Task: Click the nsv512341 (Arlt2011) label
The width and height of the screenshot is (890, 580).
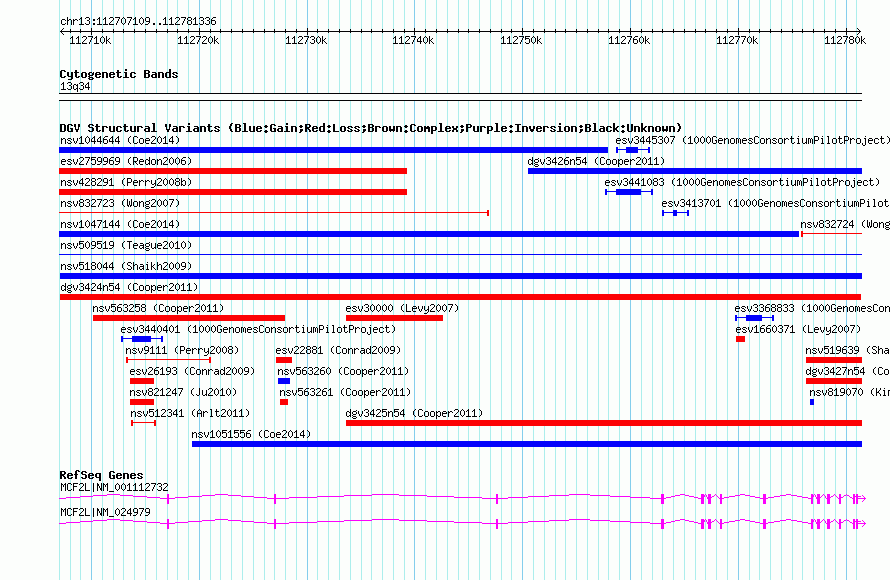Action: [x=190, y=413]
